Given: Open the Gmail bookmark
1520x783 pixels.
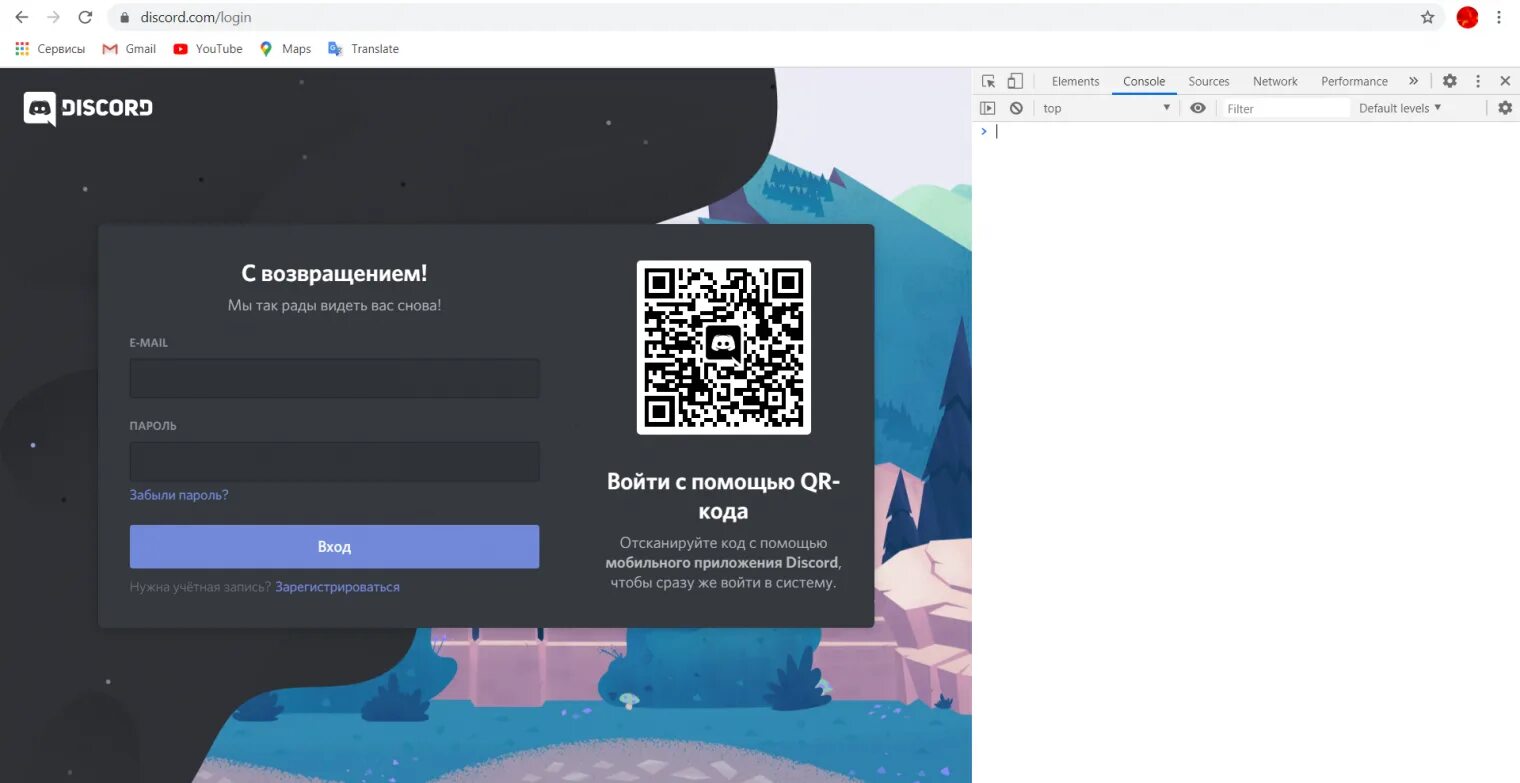Looking at the screenshot, I should tap(129, 48).
